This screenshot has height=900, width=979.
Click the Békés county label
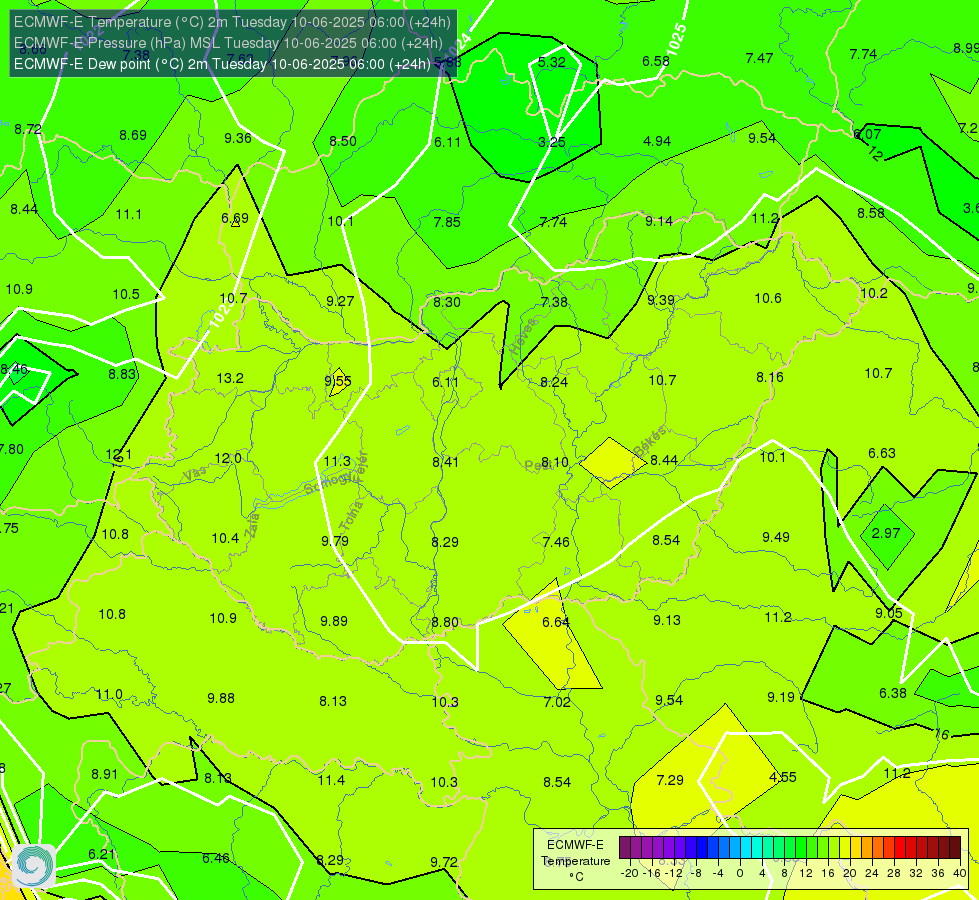(649, 442)
